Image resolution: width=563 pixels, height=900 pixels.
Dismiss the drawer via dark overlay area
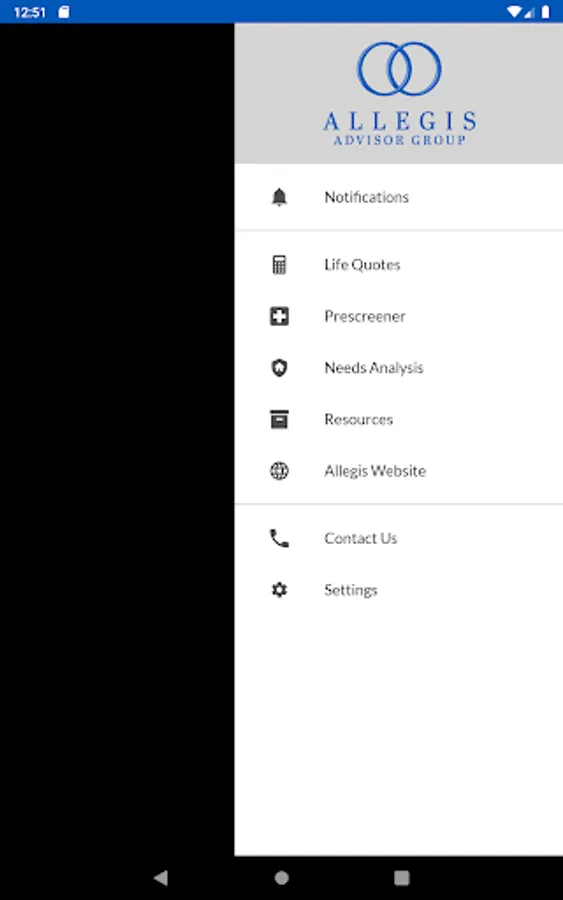(117, 439)
